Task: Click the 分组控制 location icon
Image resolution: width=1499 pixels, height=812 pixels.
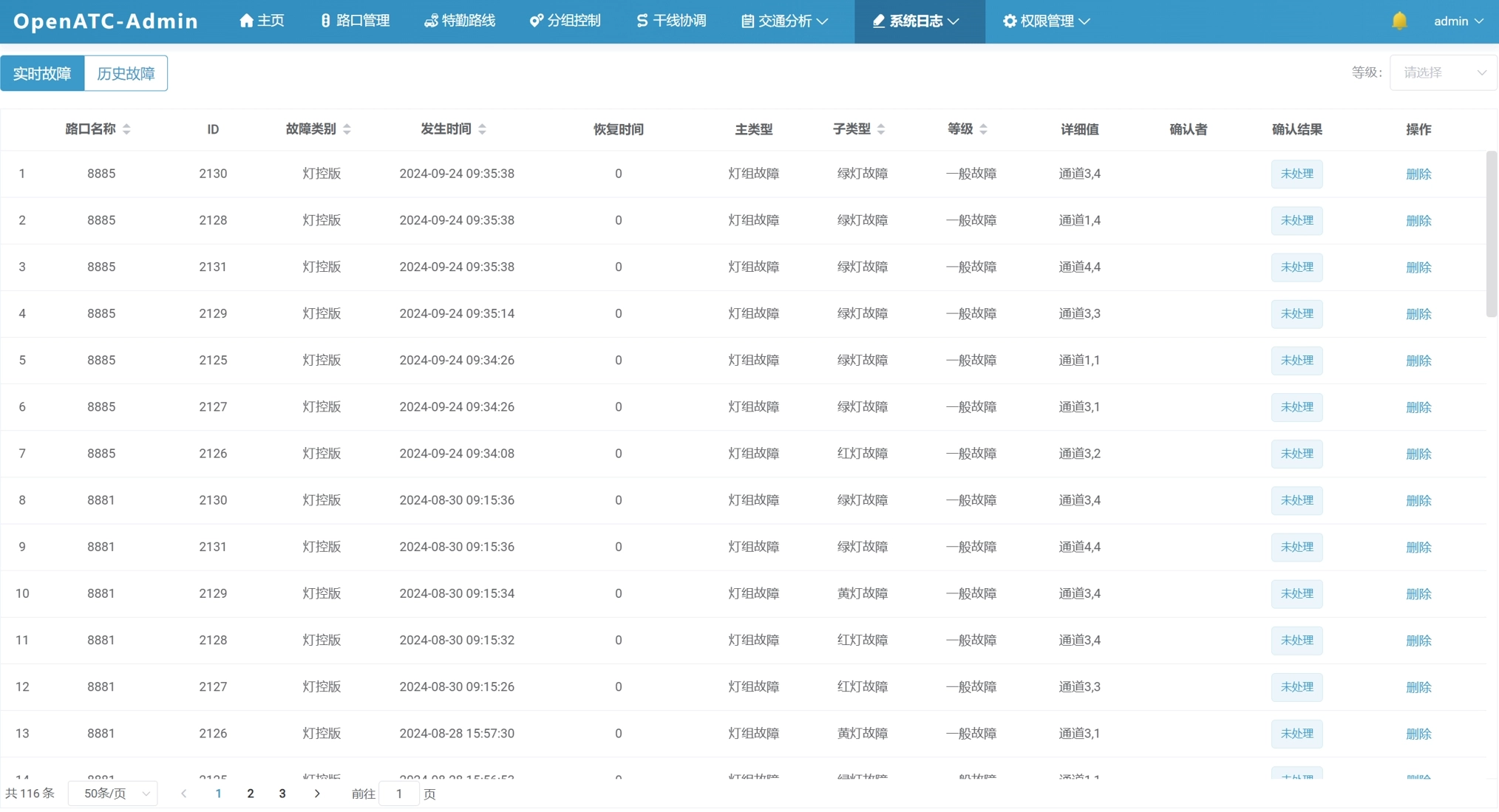Action: (x=536, y=21)
